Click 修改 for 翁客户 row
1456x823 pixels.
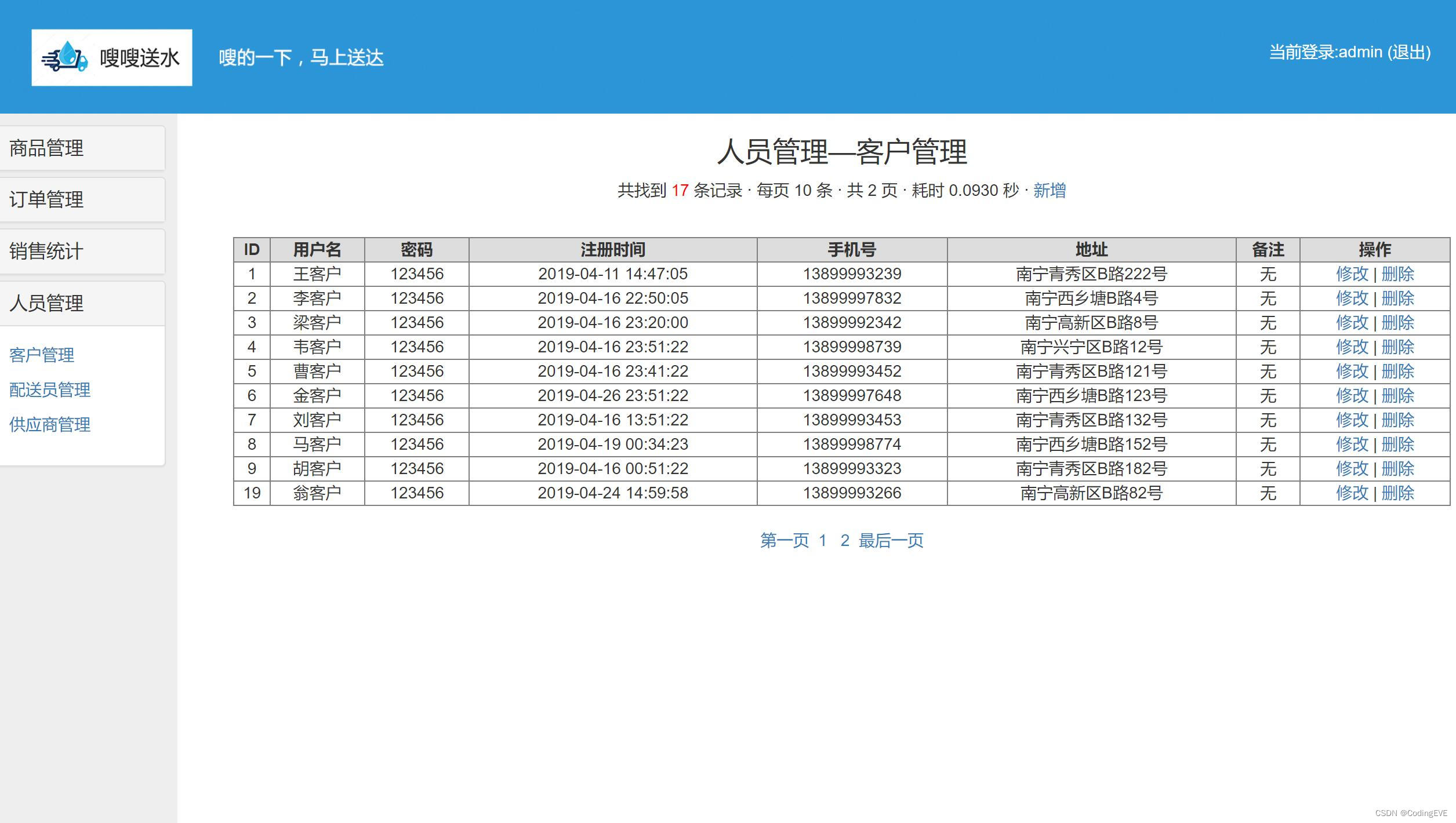pos(1352,493)
